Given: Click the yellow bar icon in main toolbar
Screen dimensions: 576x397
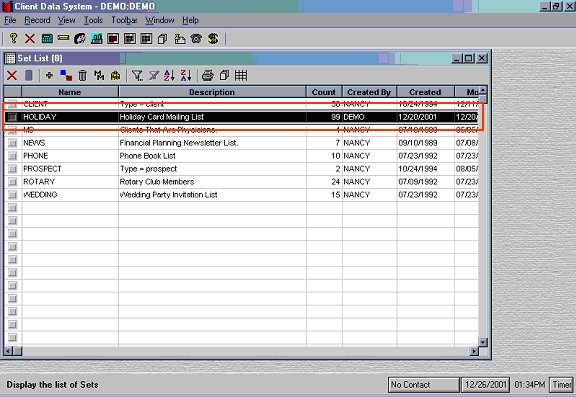Looking at the screenshot, I should pos(63,38).
